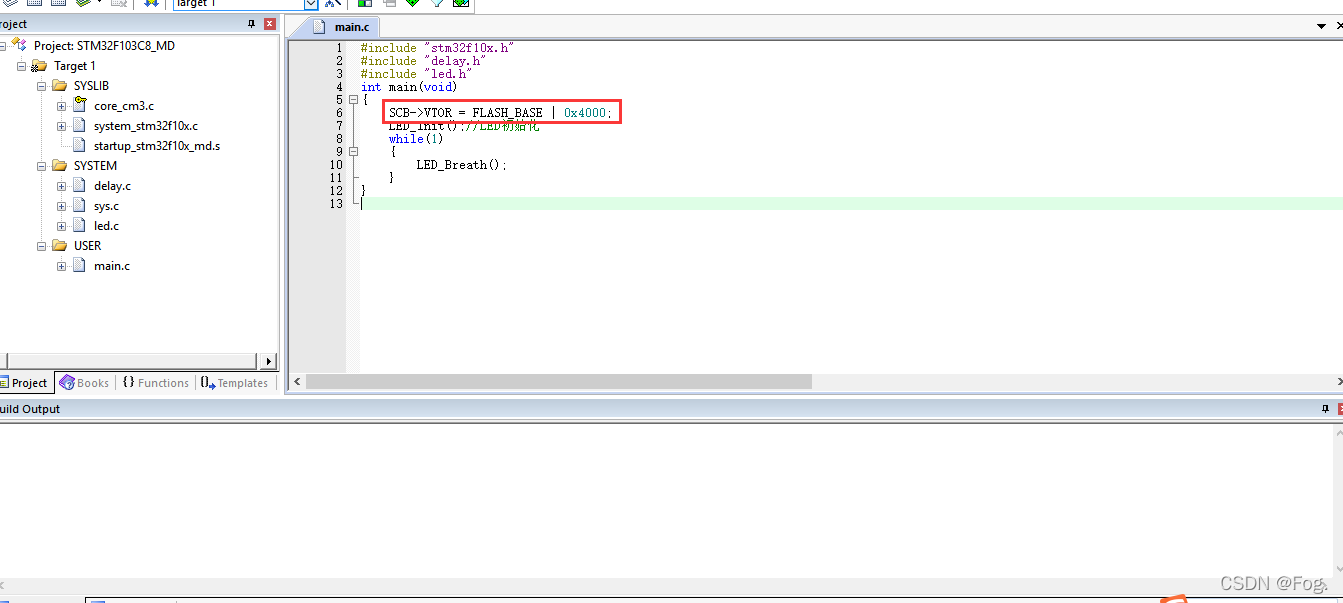Click line number 13 in the gutter
Screen dimensions: 1343x603
point(336,204)
